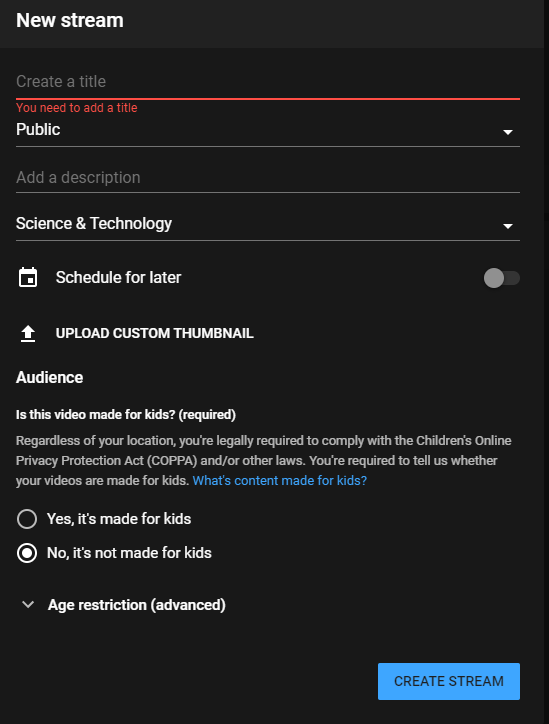Click the upload arrow icon
This screenshot has height=724, width=549.
(x=28, y=333)
